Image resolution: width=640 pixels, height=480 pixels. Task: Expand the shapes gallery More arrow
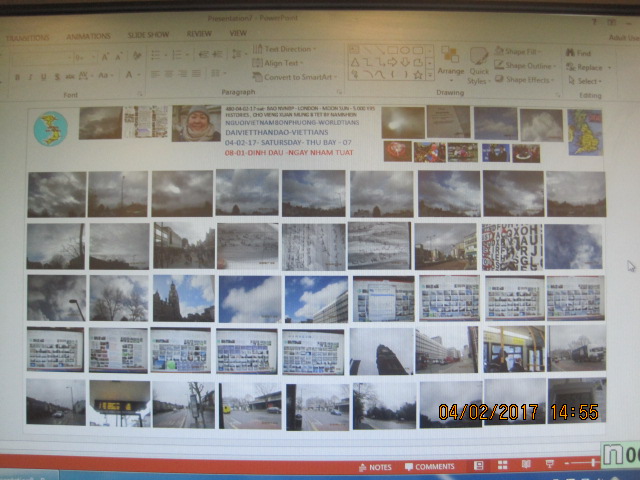click(x=429, y=75)
